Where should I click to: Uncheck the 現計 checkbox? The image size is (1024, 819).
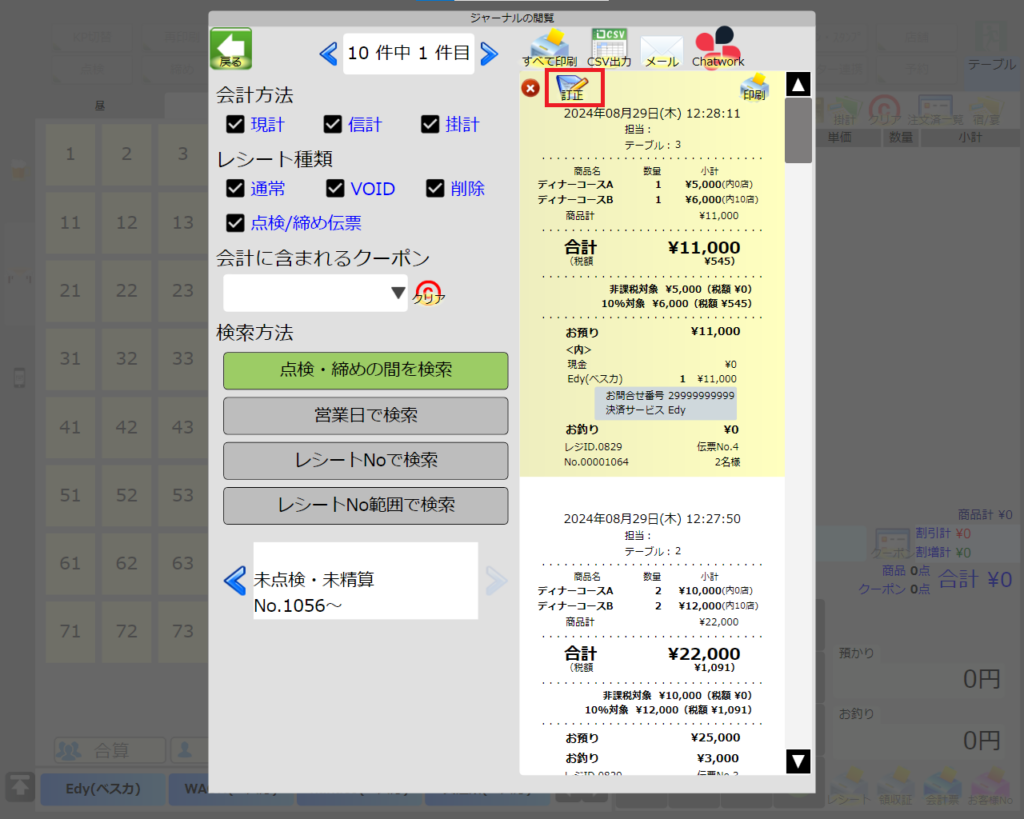[x=236, y=124]
